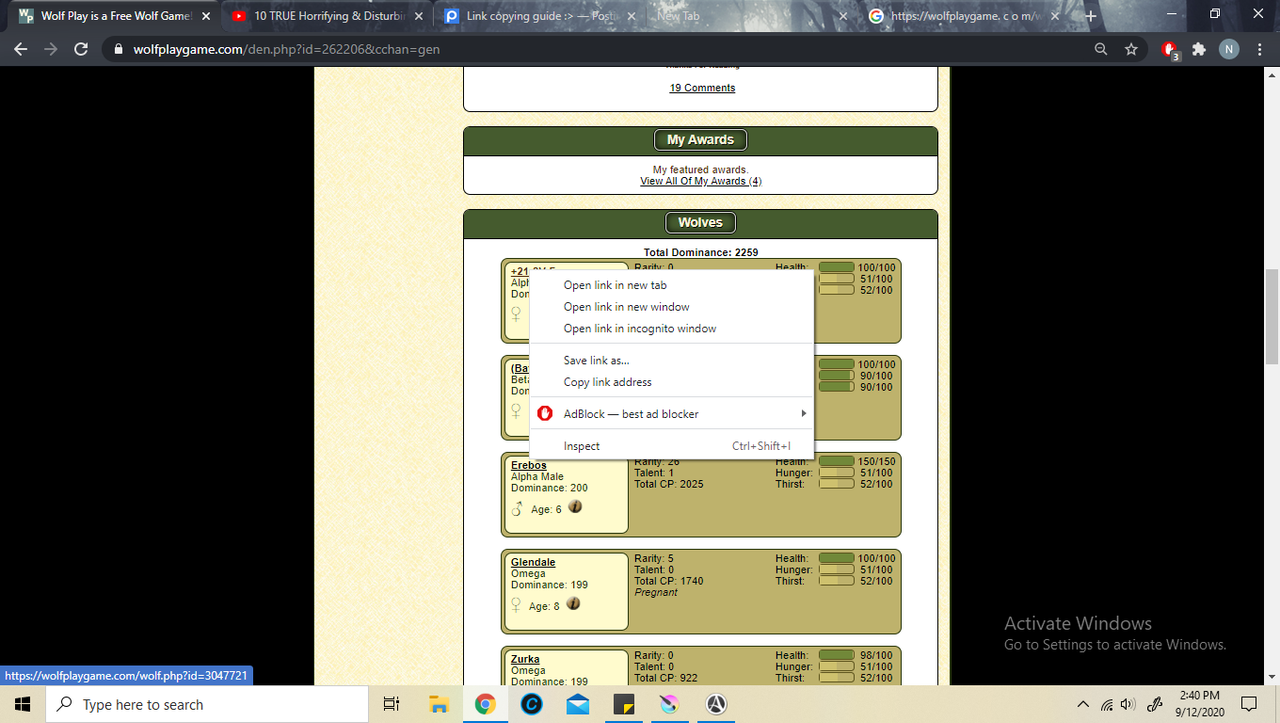
Task: Open Glendale wolf link
Action: coord(533,562)
